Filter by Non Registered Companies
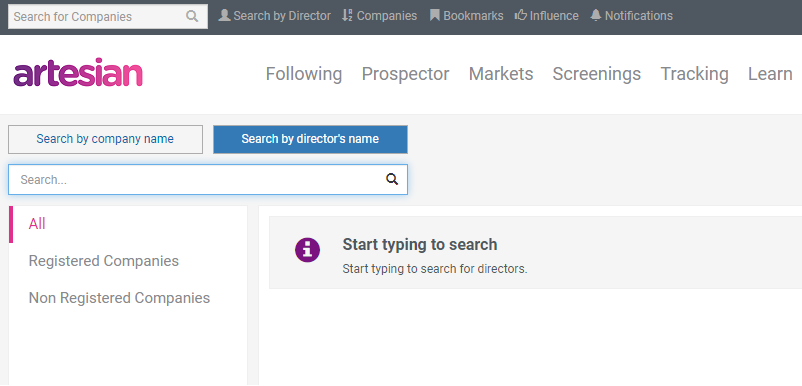Screen dimensions: 802x386 click(119, 298)
